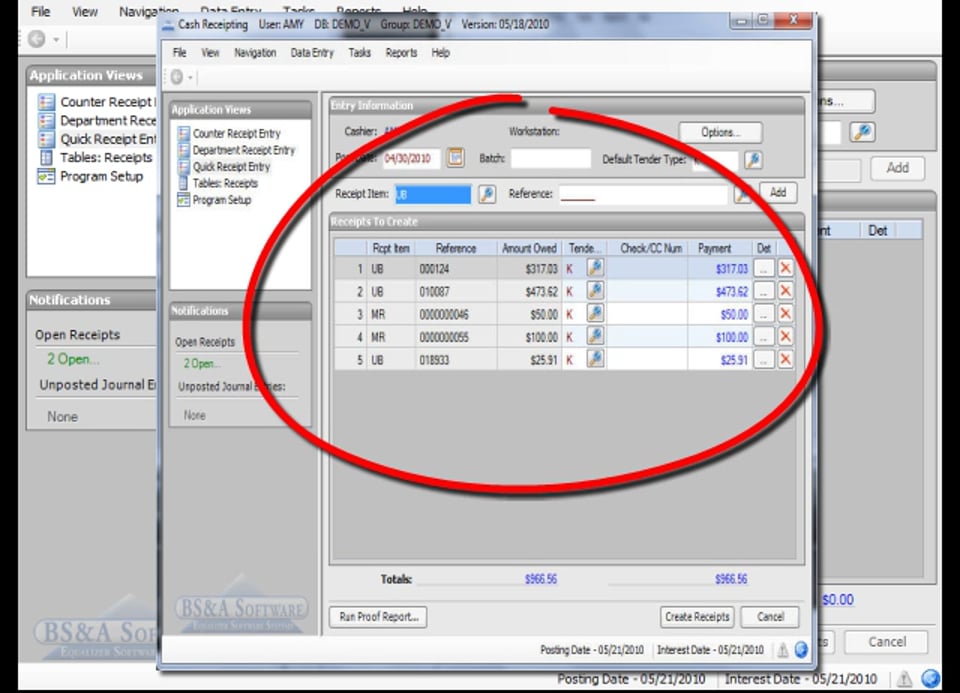Screen dimensions: 960x693
Task: Open Tables: Receipts in front window
Action: pos(225,183)
